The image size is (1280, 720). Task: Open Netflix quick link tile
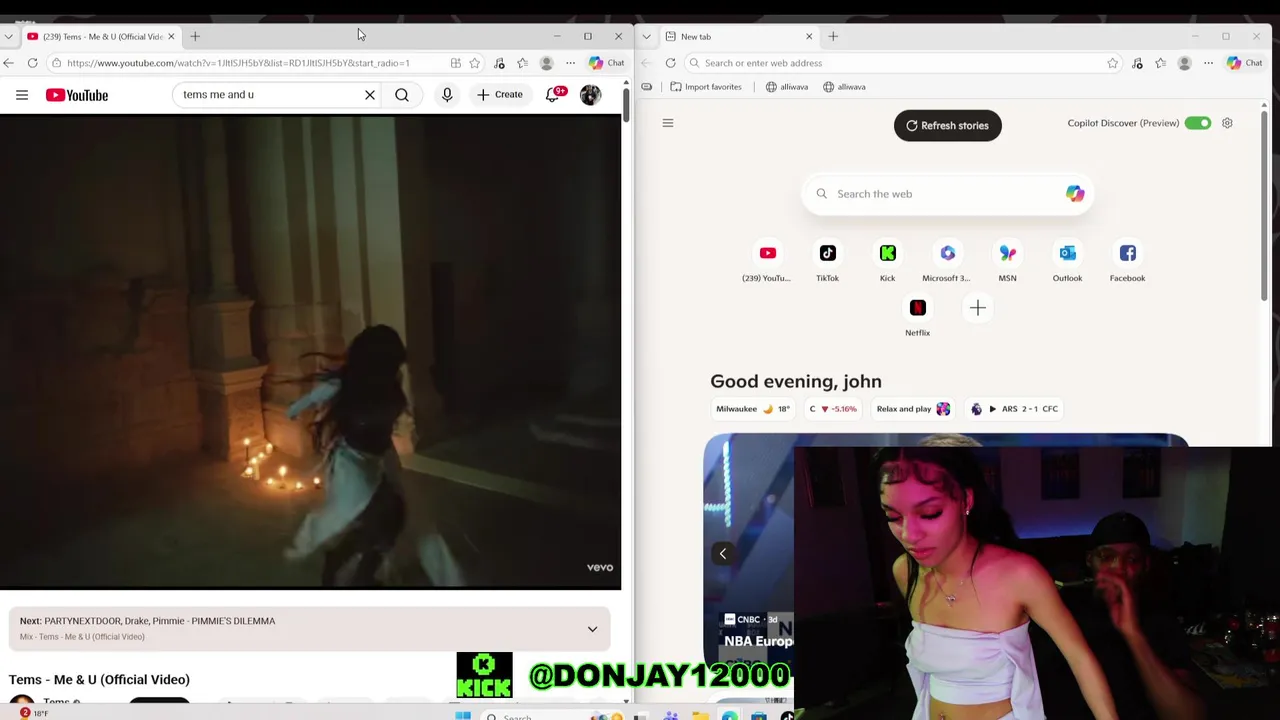click(x=917, y=316)
